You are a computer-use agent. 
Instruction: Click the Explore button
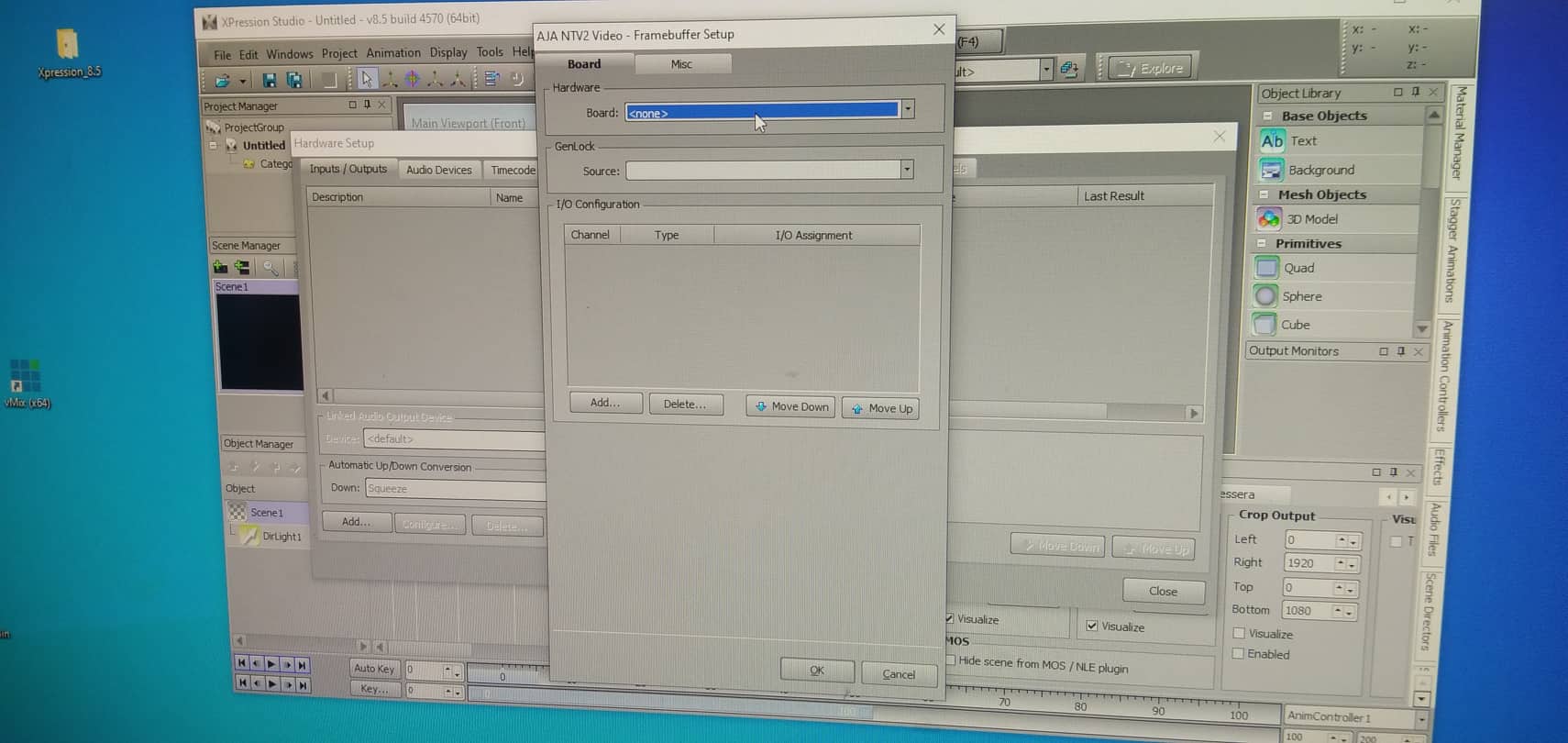point(1151,68)
